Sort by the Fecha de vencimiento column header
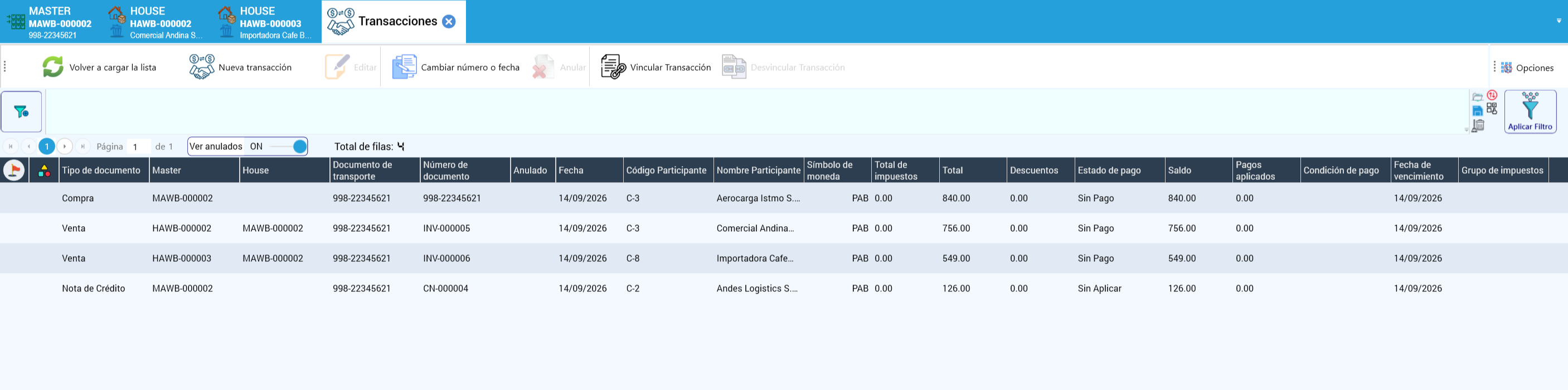The image size is (1568, 390). 1424,170
